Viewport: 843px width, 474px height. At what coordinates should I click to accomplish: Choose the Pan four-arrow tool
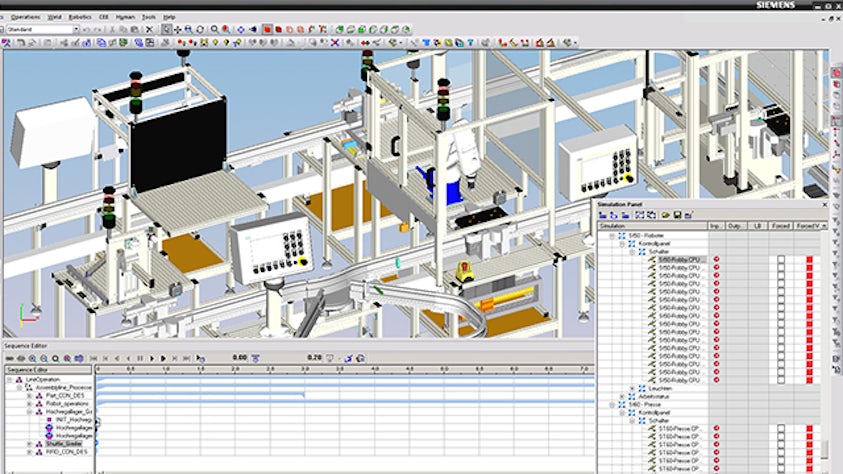177,30
